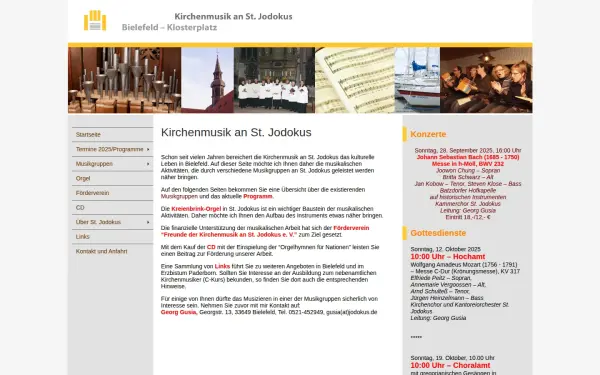Screen dimensions: 600x375
Task: Click Sonntag, 19. Oktober, 10.00 Uhr line
Action: point(452,358)
